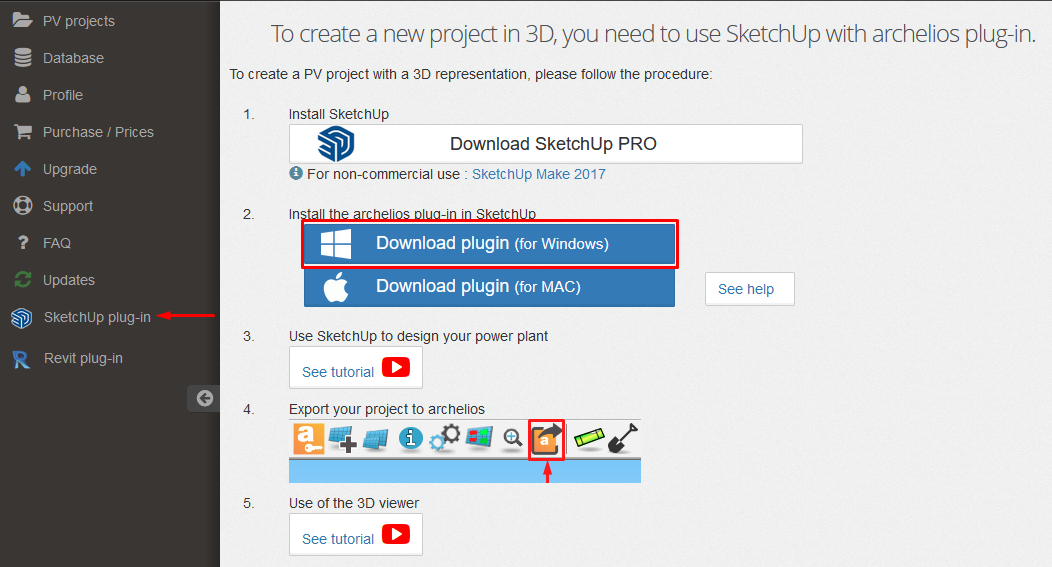The height and width of the screenshot is (567, 1052).
Task: Click YouTube icon under step 3
Action: [x=396, y=367]
